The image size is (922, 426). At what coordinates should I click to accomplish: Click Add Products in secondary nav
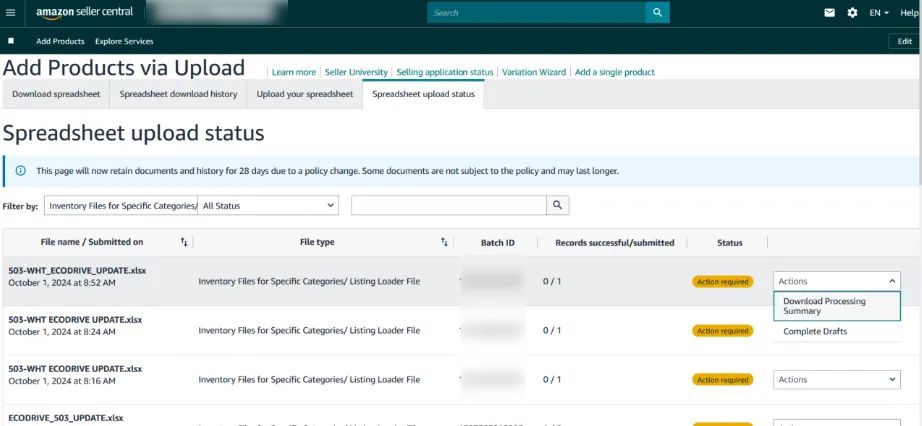coord(60,41)
